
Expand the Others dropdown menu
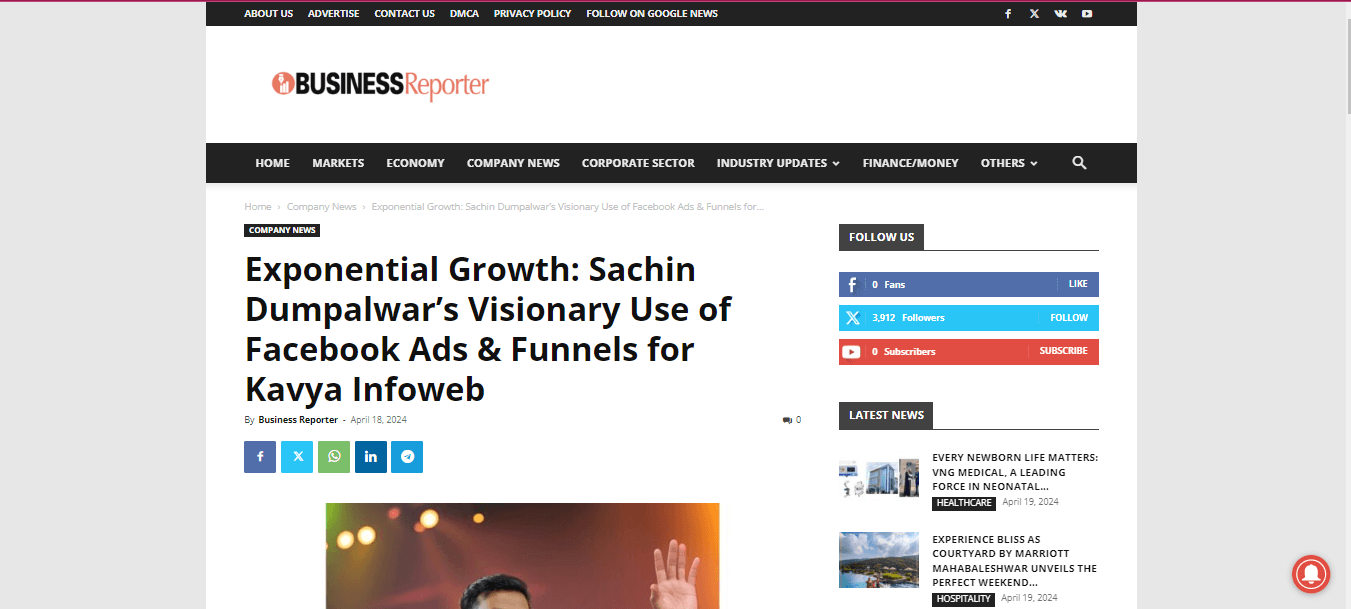pyautogui.click(x=1009, y=163)
